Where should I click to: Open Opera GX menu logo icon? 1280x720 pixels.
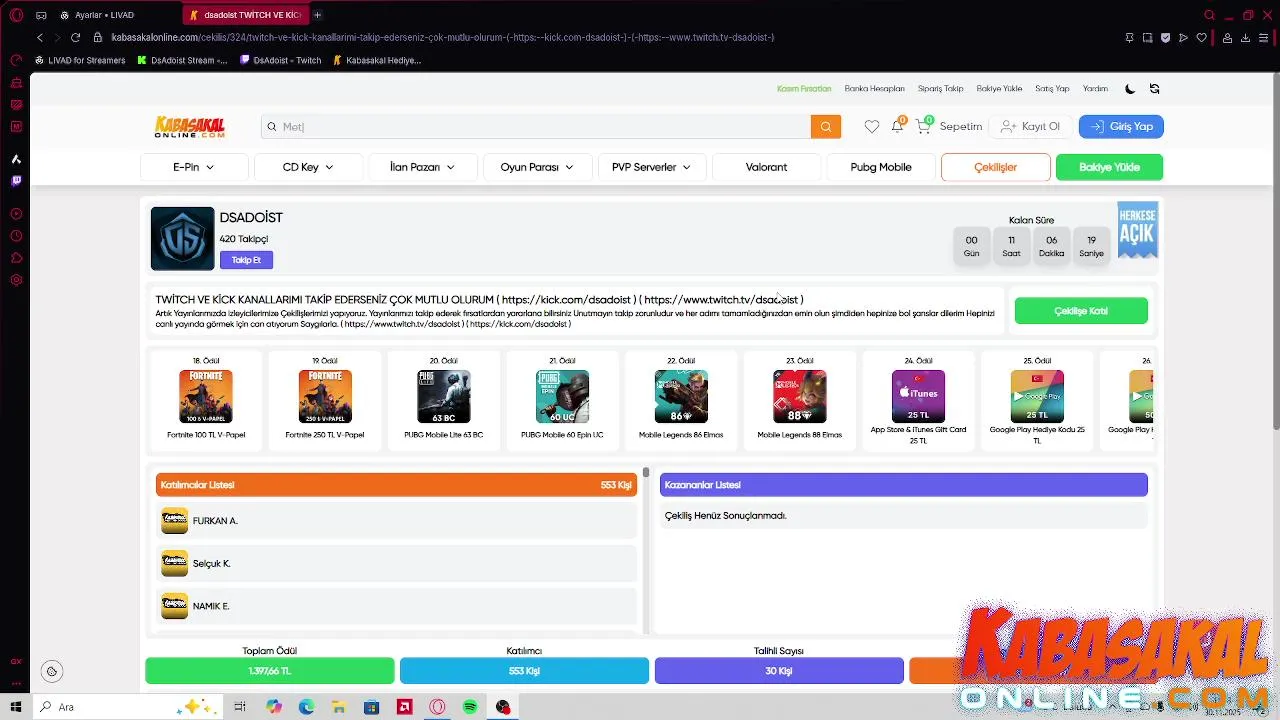(16, 15)
